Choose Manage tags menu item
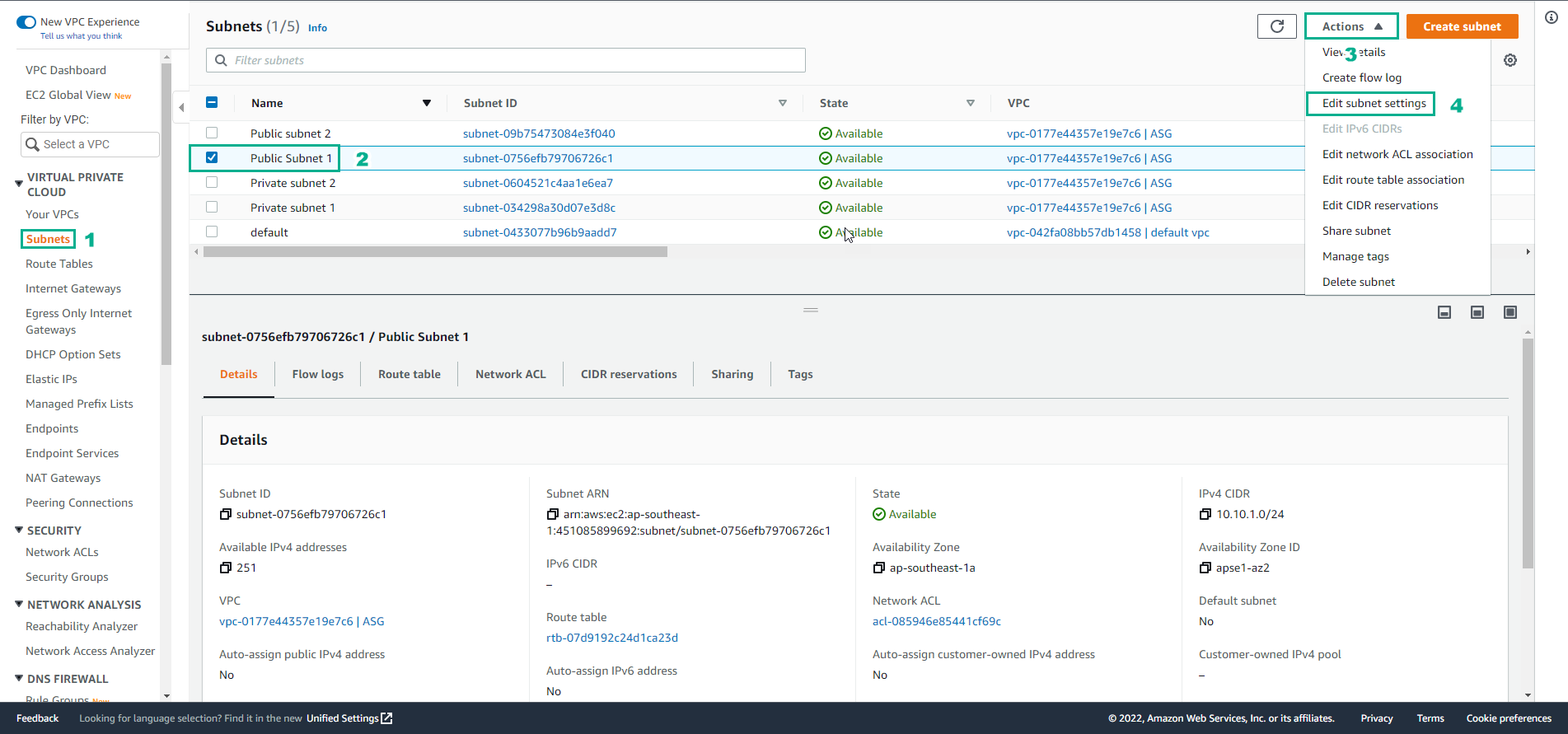The image size is (1568, 734). (x=1355, y=256)
